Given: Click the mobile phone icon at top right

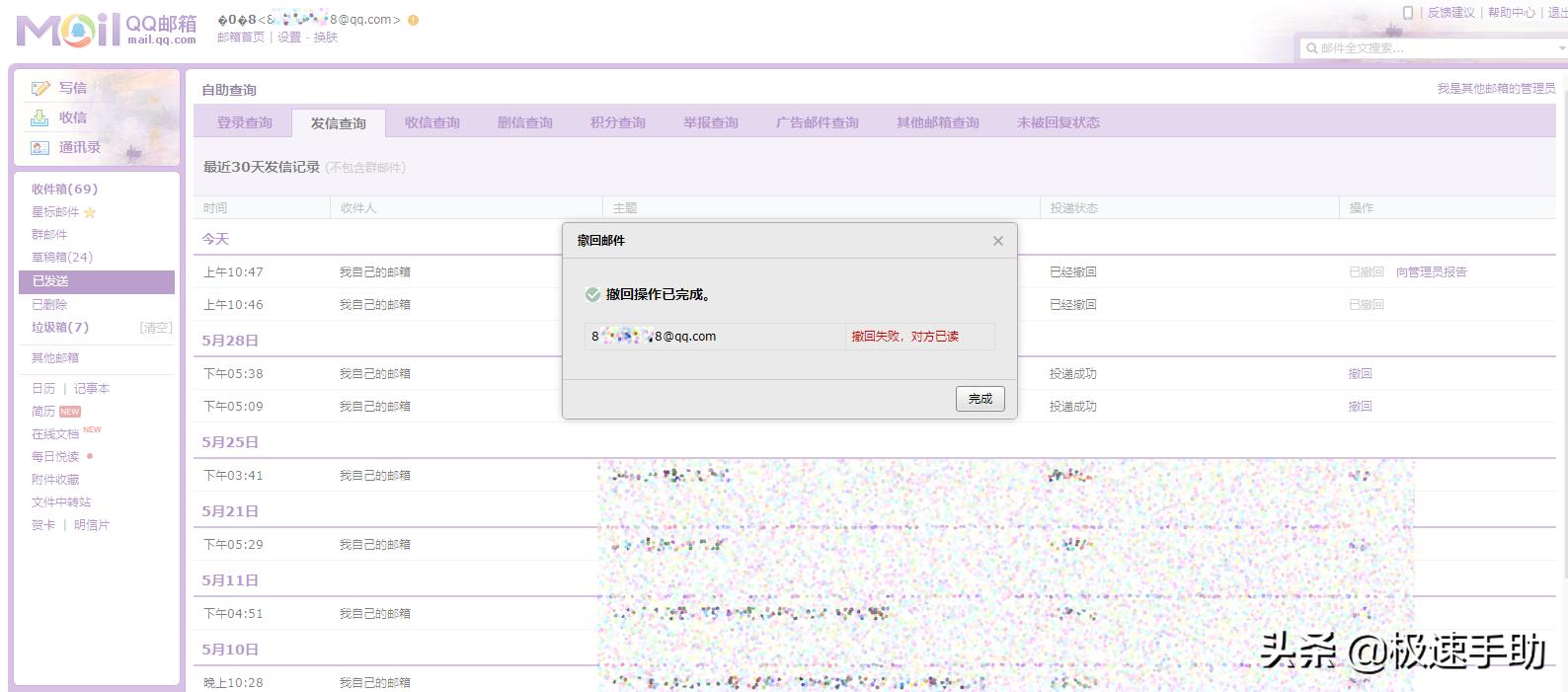Looking at the screenshot, I should click(1408, 12).
